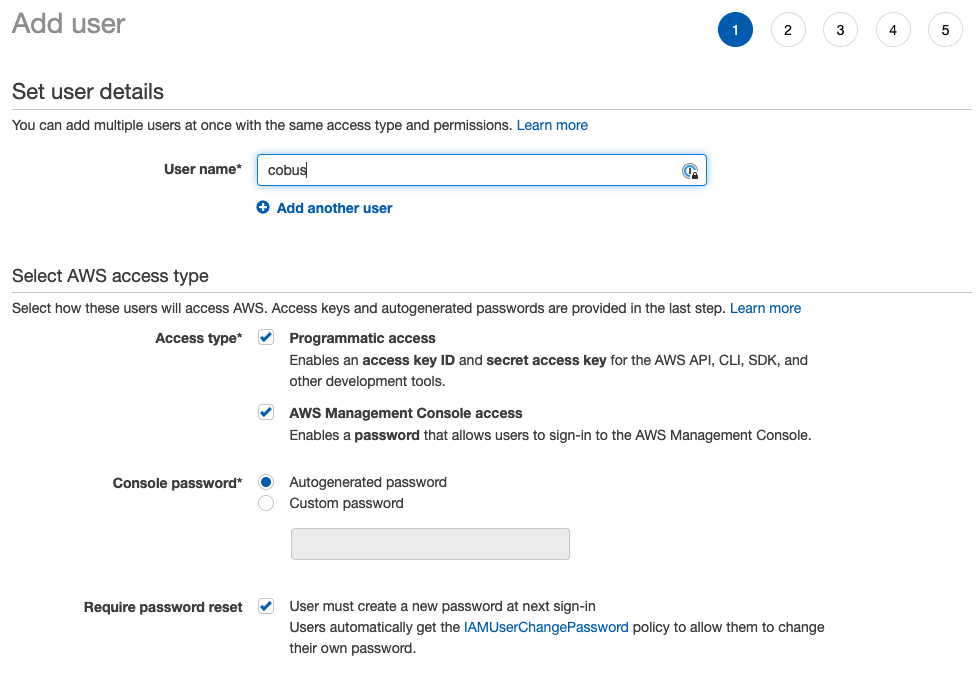Open wizard step 4 circle

[x=893, y=30]
